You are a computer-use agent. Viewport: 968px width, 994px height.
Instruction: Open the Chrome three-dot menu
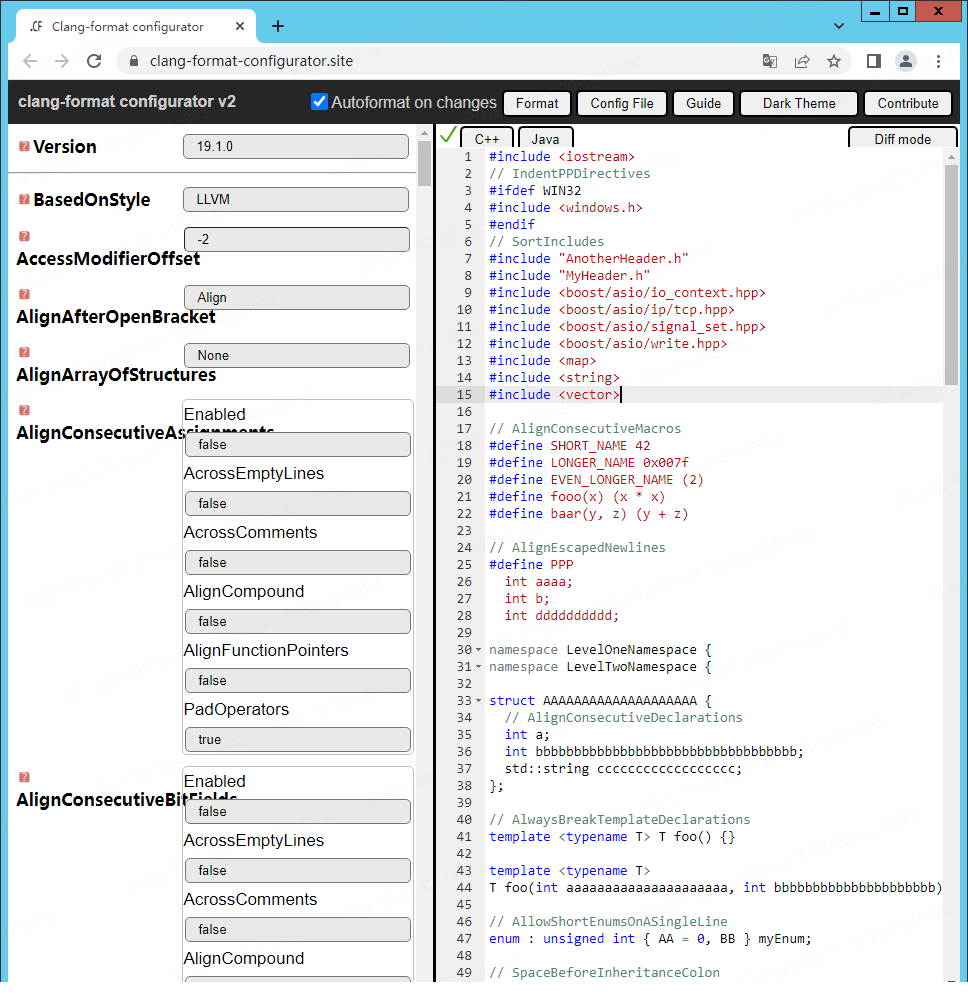(938, 61)
